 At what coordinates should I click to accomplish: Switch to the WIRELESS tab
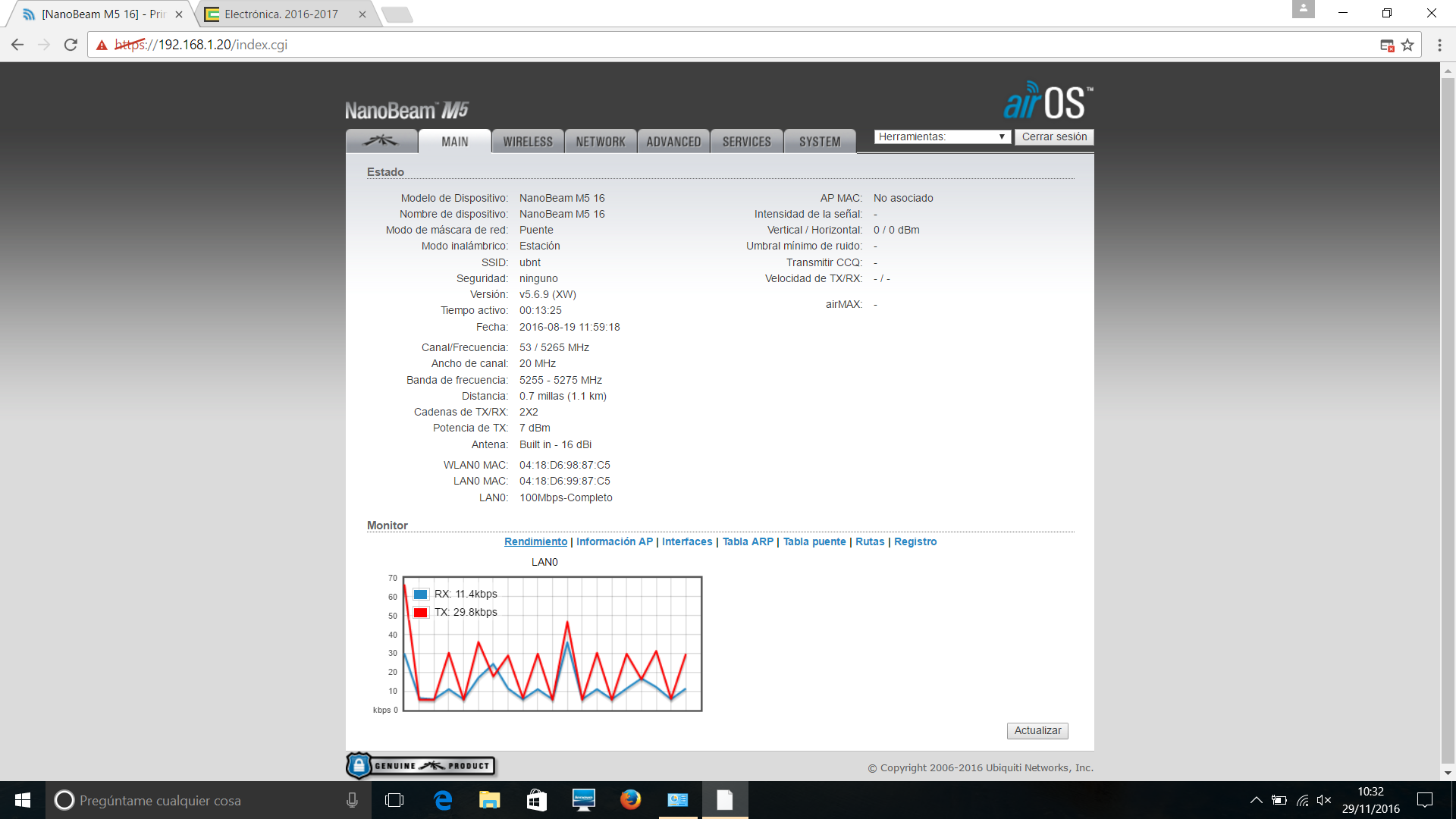click(528, 142)
